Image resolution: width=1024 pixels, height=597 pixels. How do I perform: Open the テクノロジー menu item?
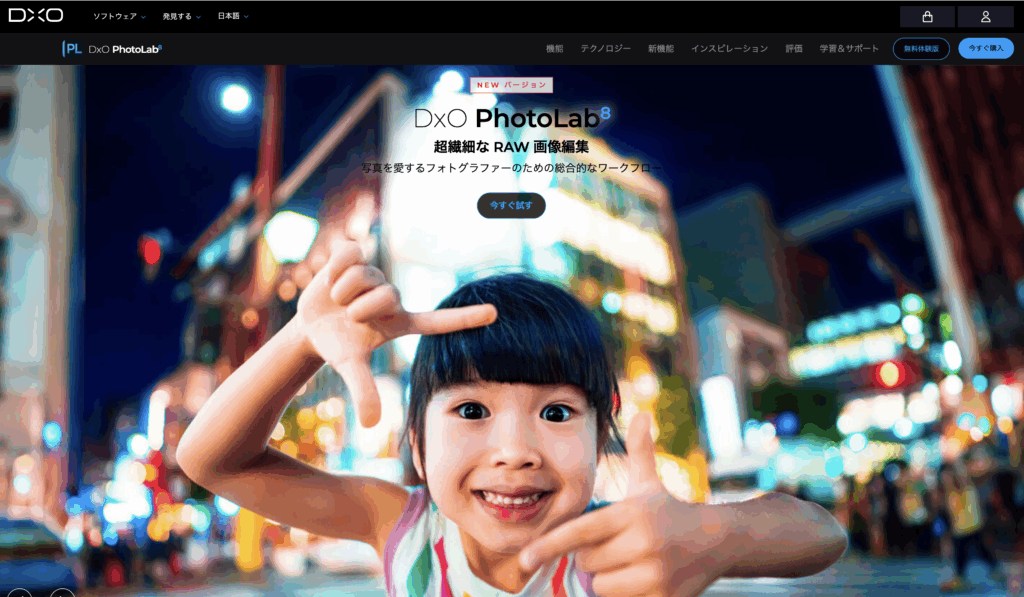(x=605, y=49)
